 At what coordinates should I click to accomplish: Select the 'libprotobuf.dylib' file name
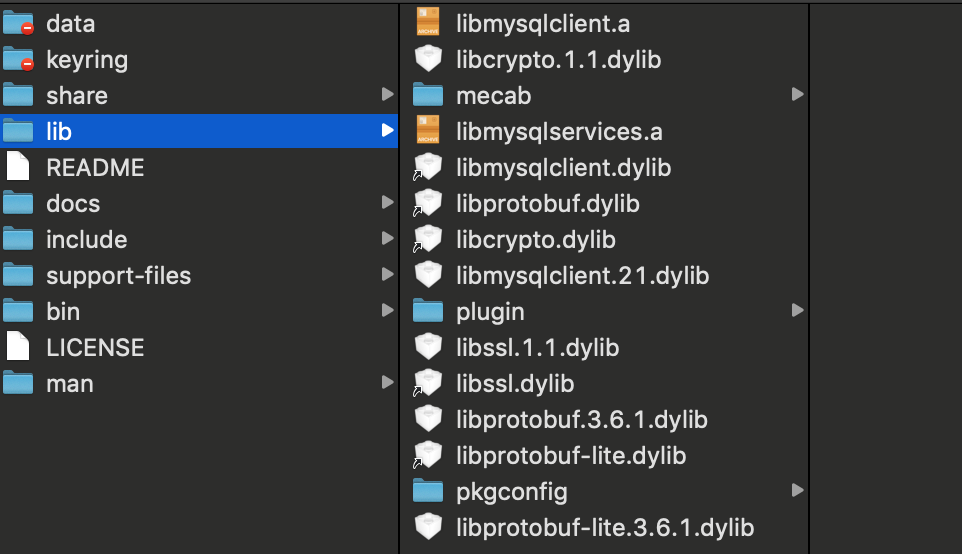548,204
